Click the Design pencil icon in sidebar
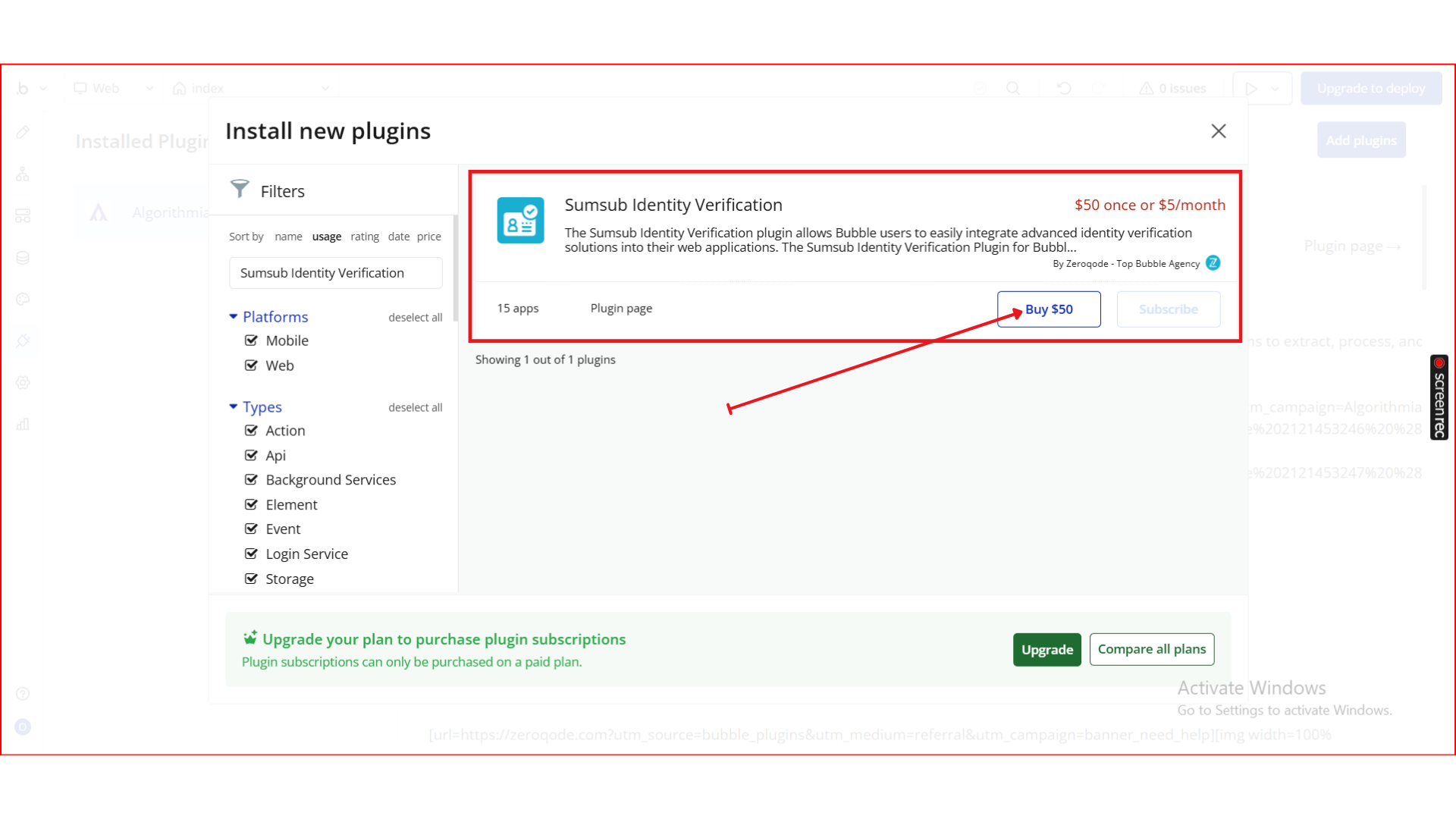This screenshot has width=1456, height=819. point(23,133)
